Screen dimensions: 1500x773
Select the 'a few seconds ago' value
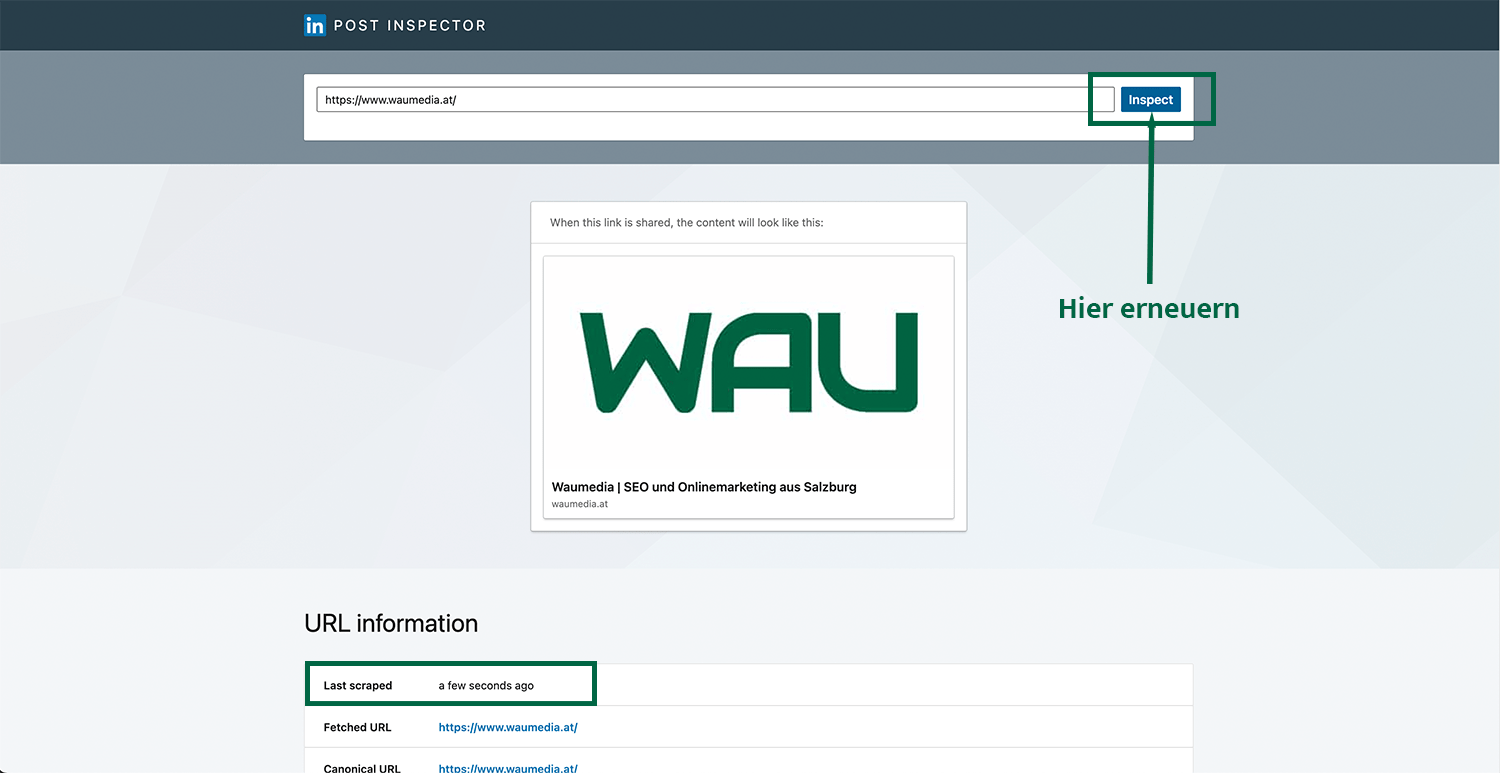(486, 686)
